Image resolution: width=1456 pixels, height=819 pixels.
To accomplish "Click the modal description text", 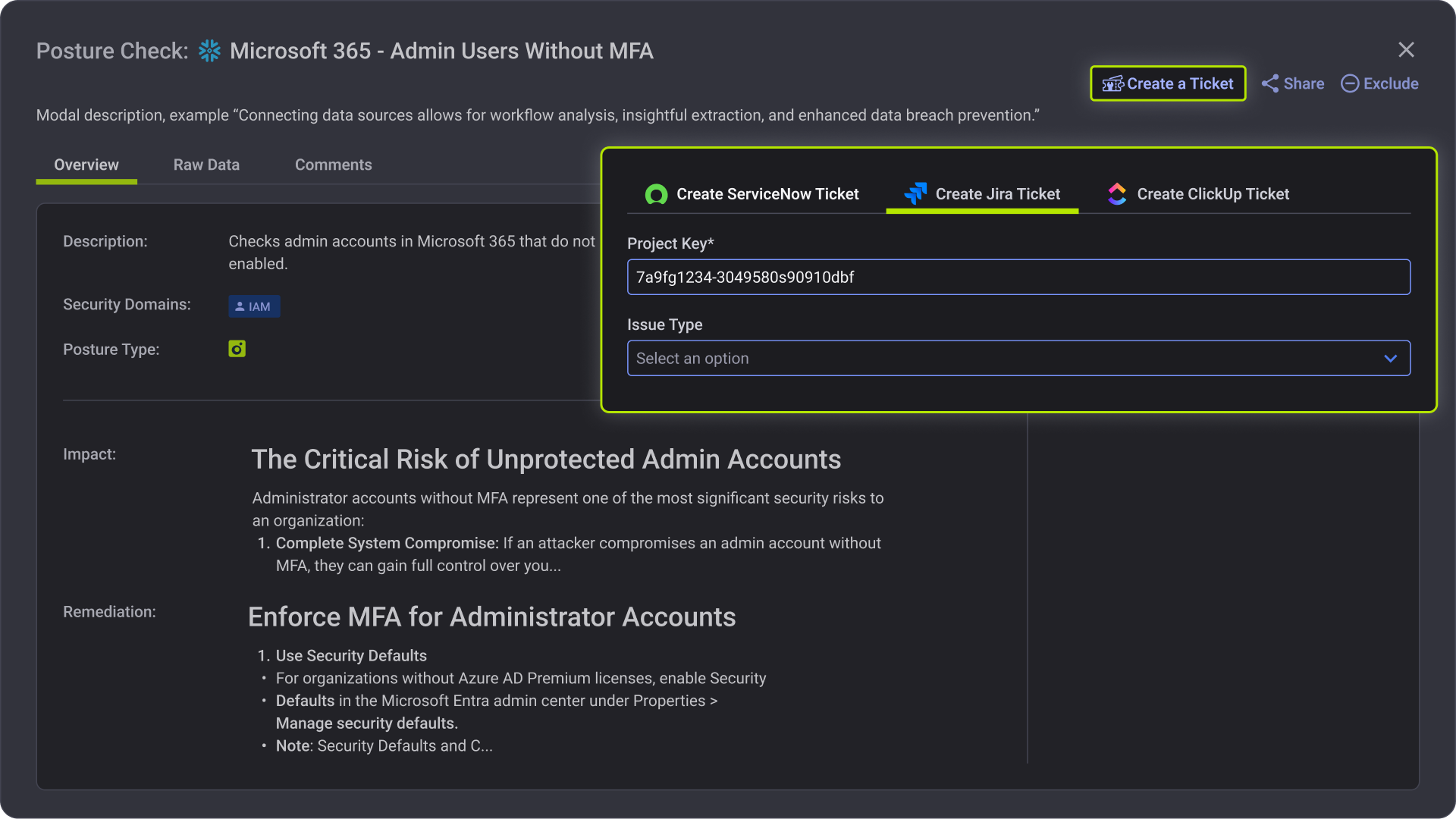I will [538, 115].
